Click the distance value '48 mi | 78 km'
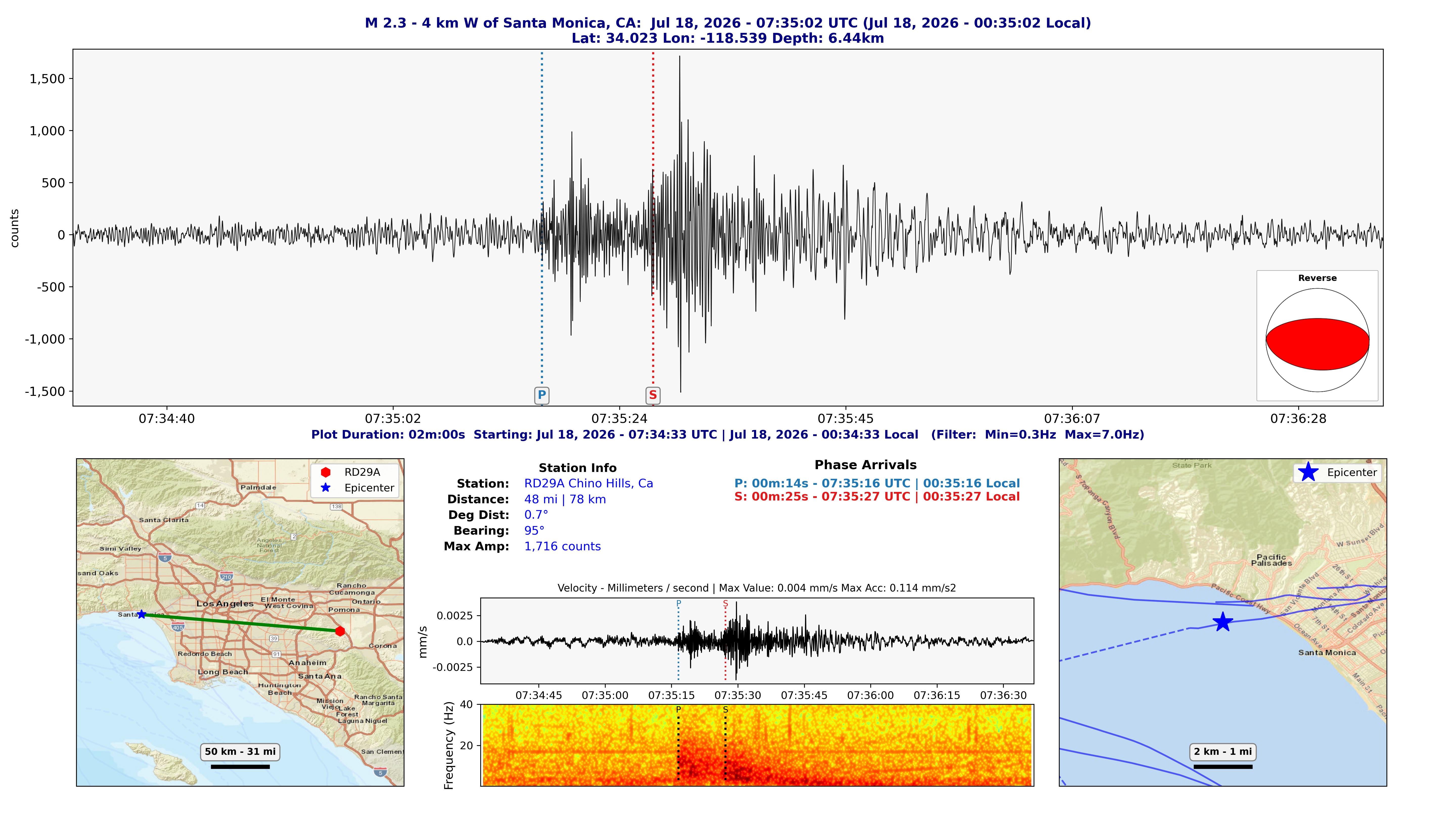Screen dimensions: 1456x819 coord(565,500)
